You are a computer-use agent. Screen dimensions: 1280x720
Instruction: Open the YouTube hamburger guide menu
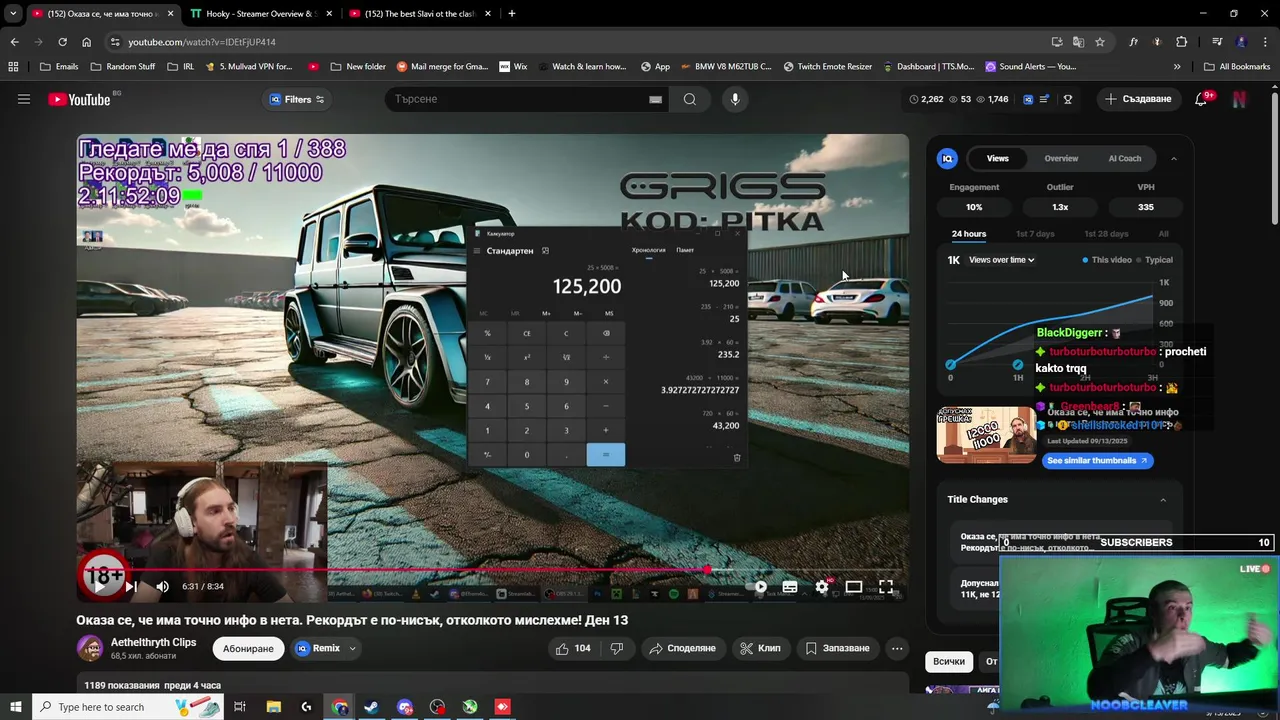point(24,99)
